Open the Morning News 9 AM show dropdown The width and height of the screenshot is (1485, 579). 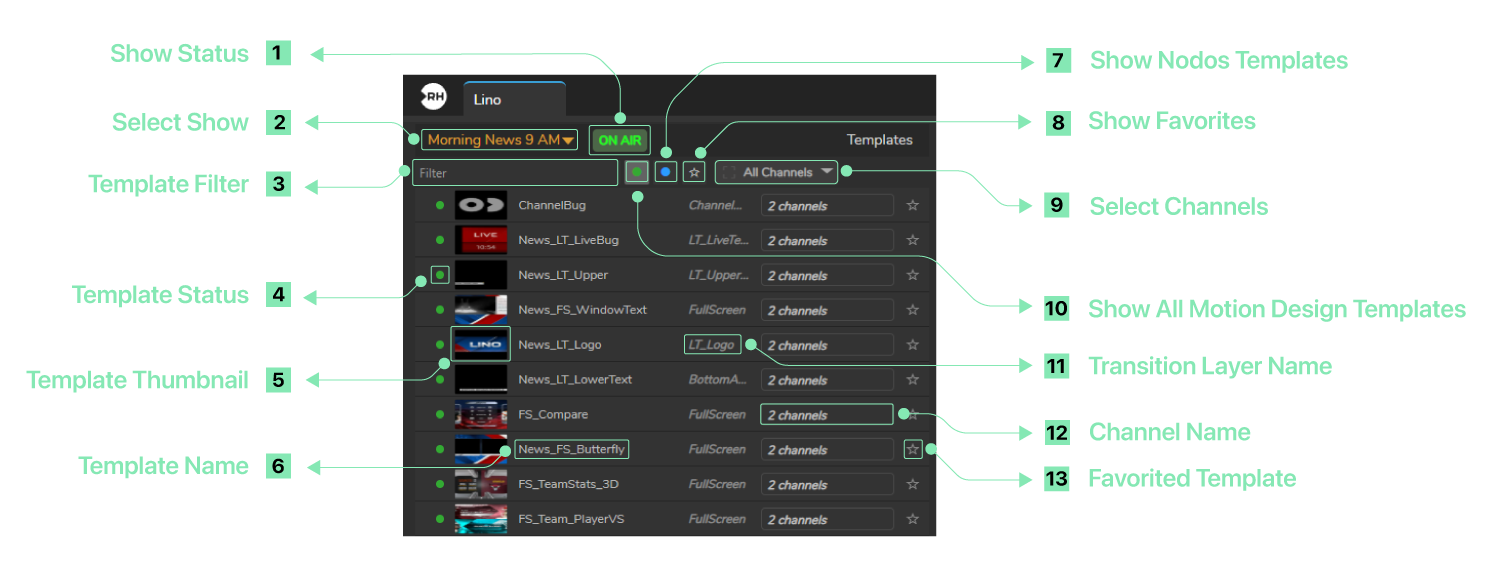[500, 140]
